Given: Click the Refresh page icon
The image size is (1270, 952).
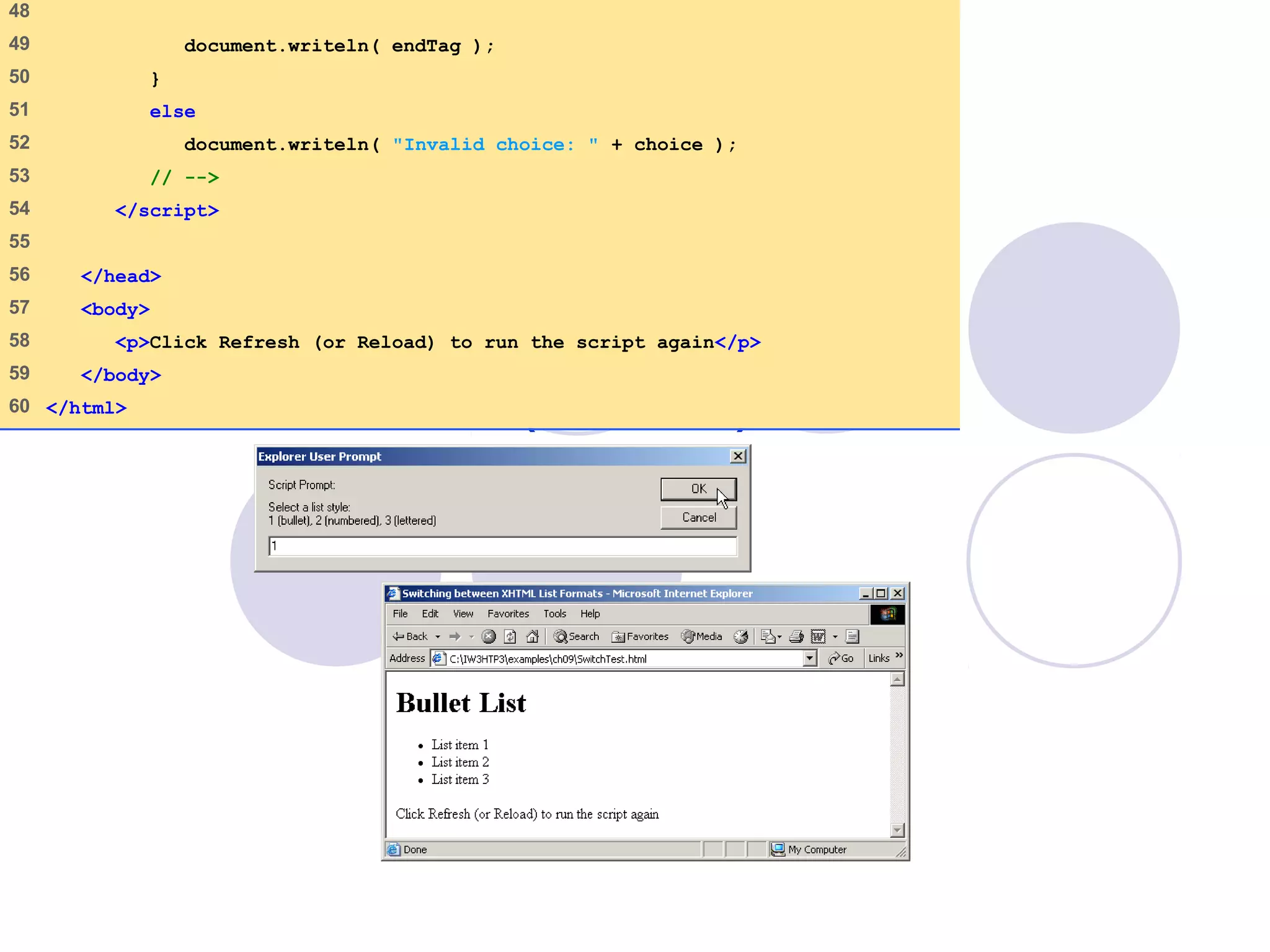Looking at the screenshot, I should tap(510, 637).
